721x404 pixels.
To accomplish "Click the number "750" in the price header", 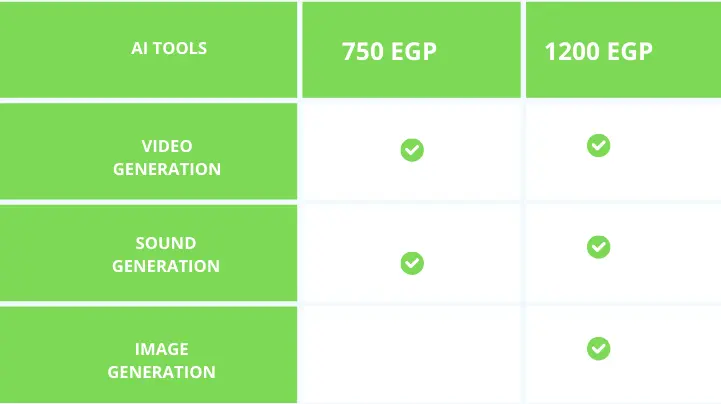I will click(363, 51).
